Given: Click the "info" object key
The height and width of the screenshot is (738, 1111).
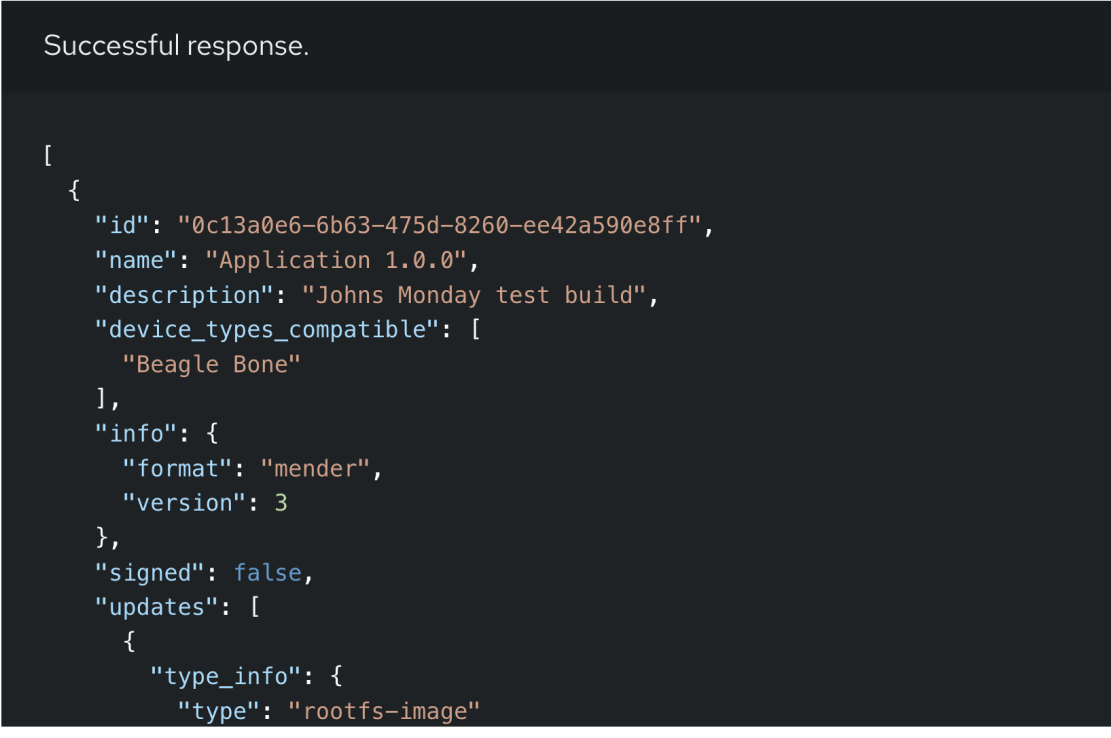Looking at the screenshot, I should (136, 433).
